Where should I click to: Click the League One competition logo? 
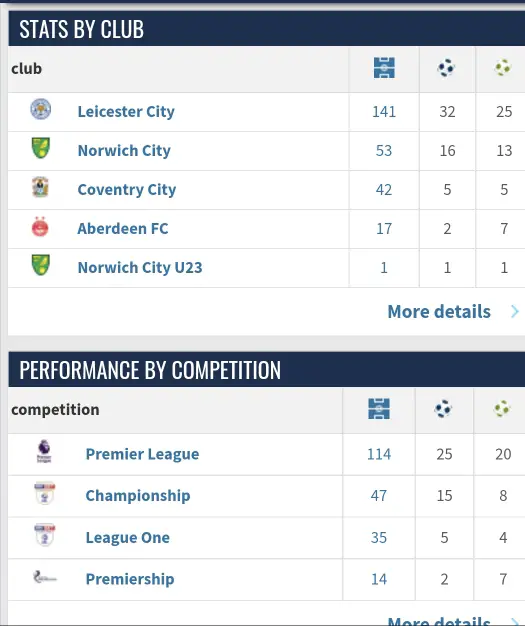click(x=45, y=535)
